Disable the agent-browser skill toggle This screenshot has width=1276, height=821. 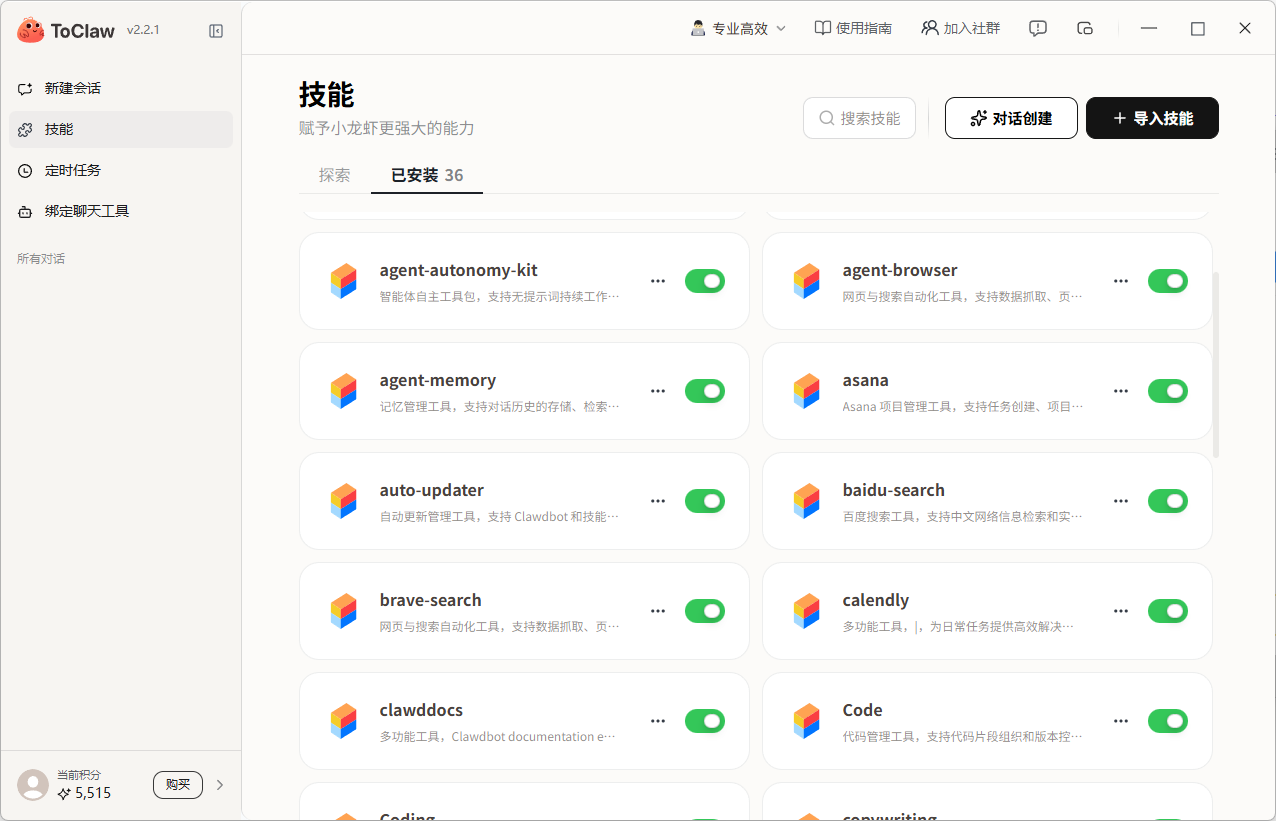[1168, 281]
